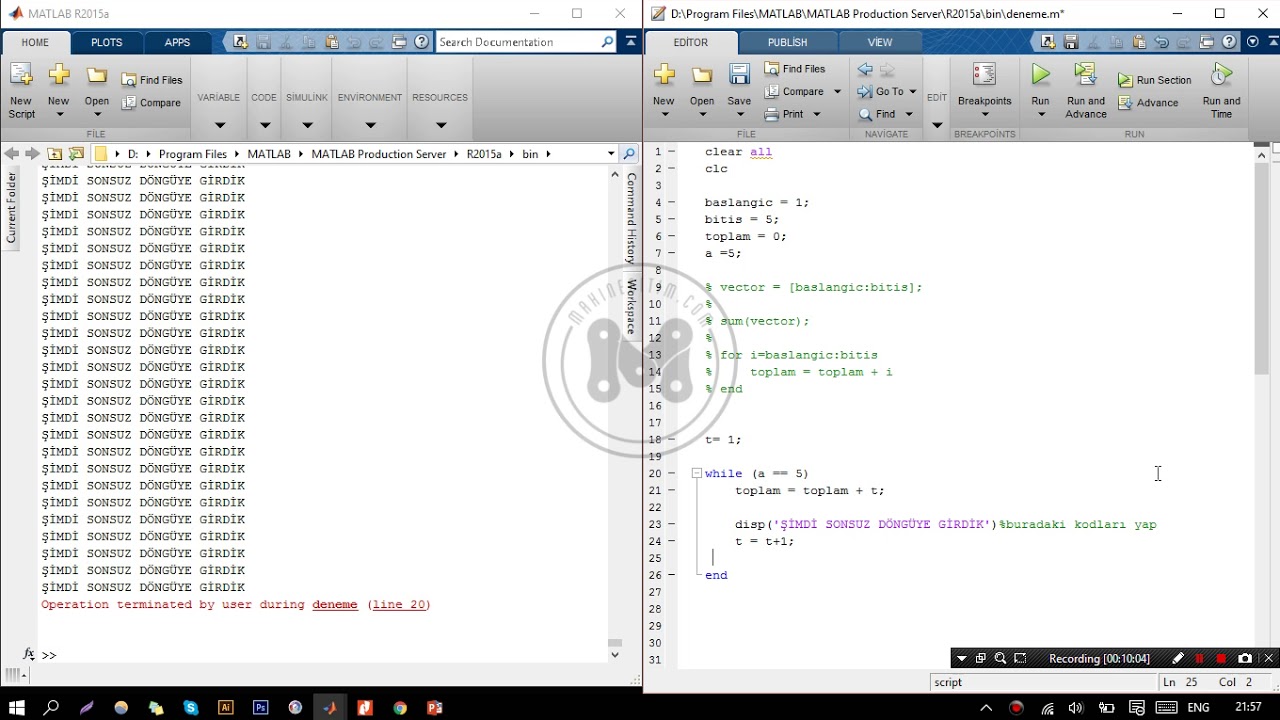1280x720 pixels.
Task: Open the Find Files tool in Home tab
Action: tap(152, 80)
